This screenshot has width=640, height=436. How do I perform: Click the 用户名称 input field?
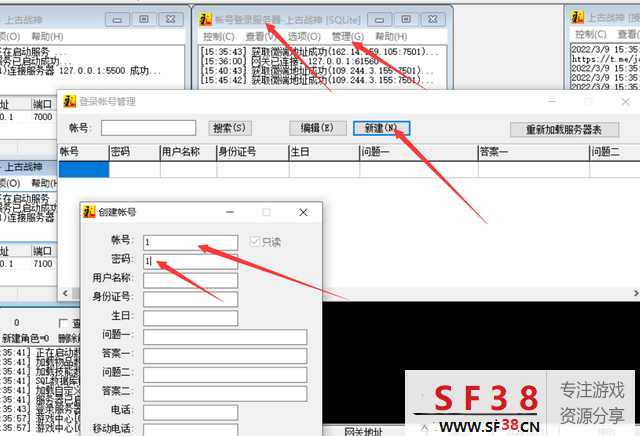(190, 280)
